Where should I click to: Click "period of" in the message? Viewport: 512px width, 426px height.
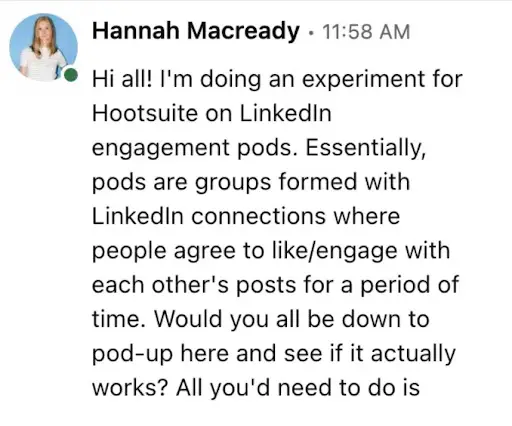tap(410, 286)
